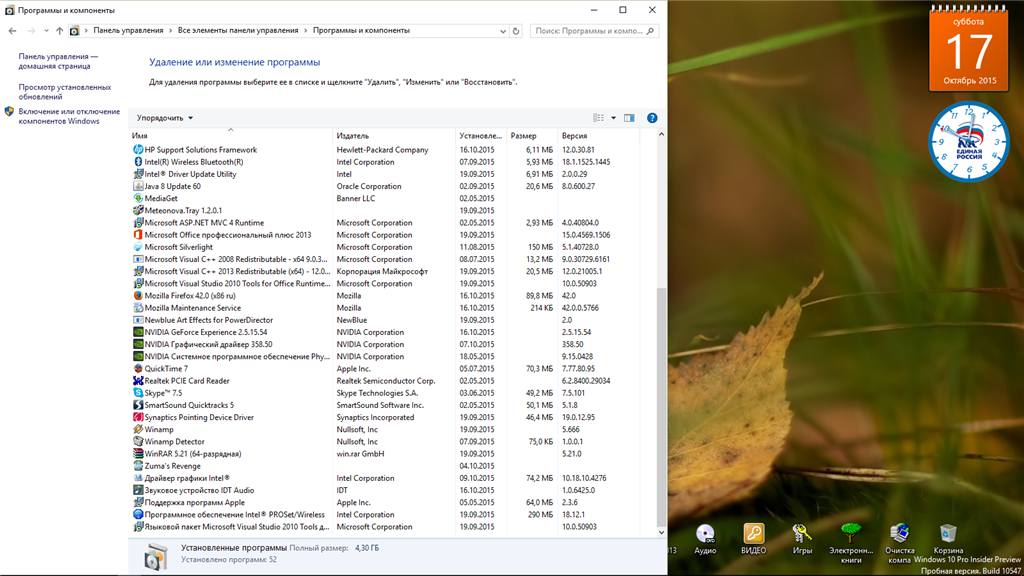Screen dimensions: 1024x576
Task: Click the Mozilla Firefox 42.0 icon
Action: click(x=138, y=295)
